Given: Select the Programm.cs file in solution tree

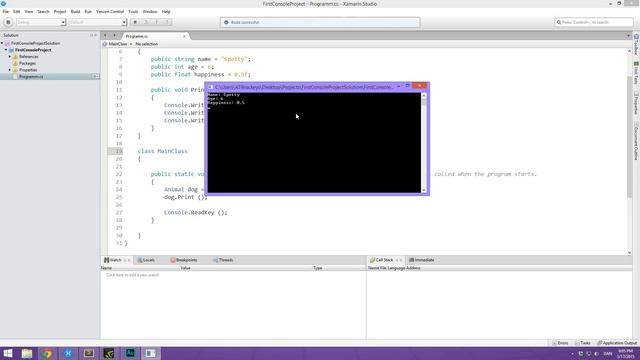Looking at the screenshot, I should [x=31, y=76].
